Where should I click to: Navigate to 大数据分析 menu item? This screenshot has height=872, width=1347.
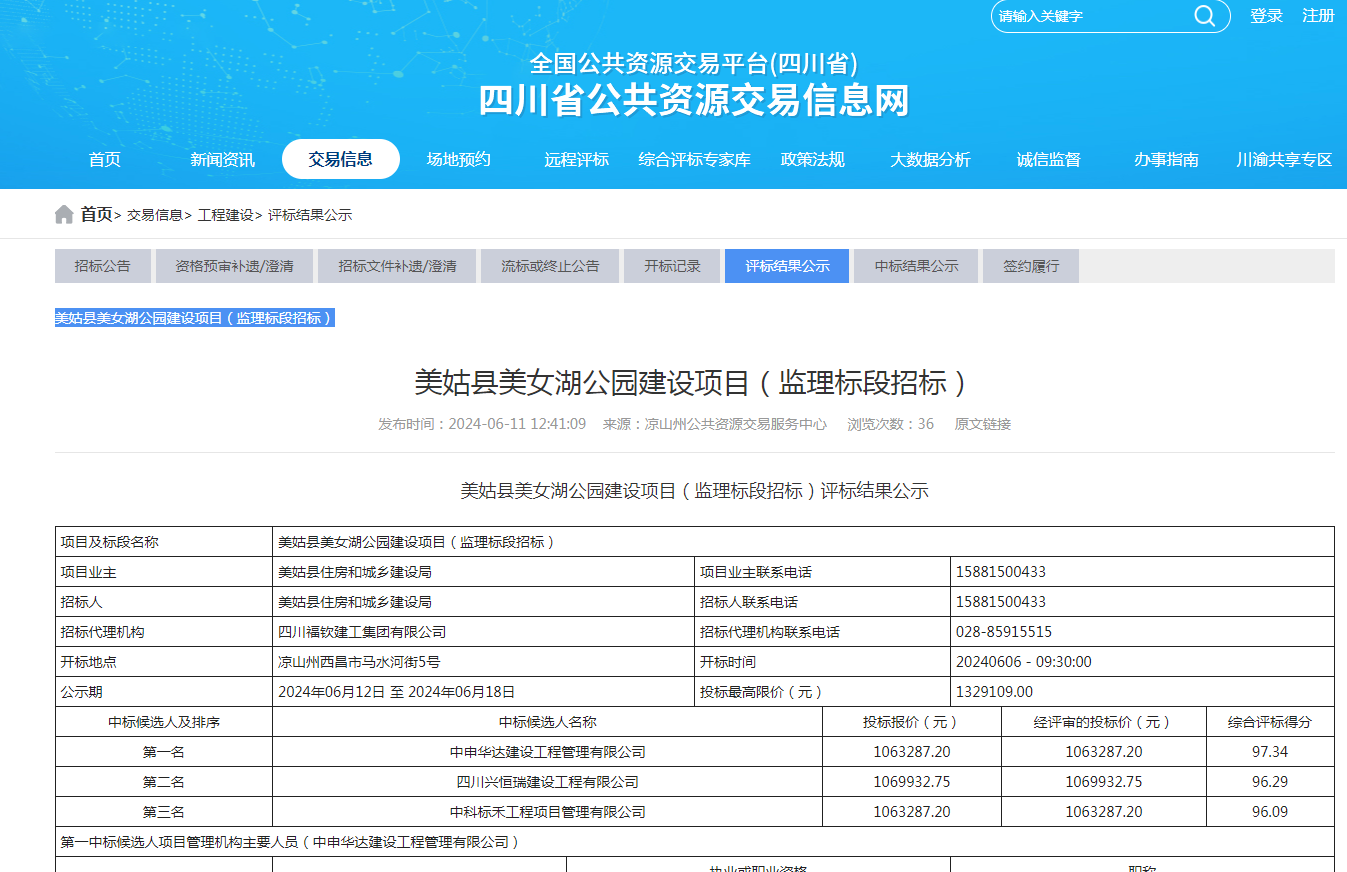pyautogui.click(x=931, y=160)
